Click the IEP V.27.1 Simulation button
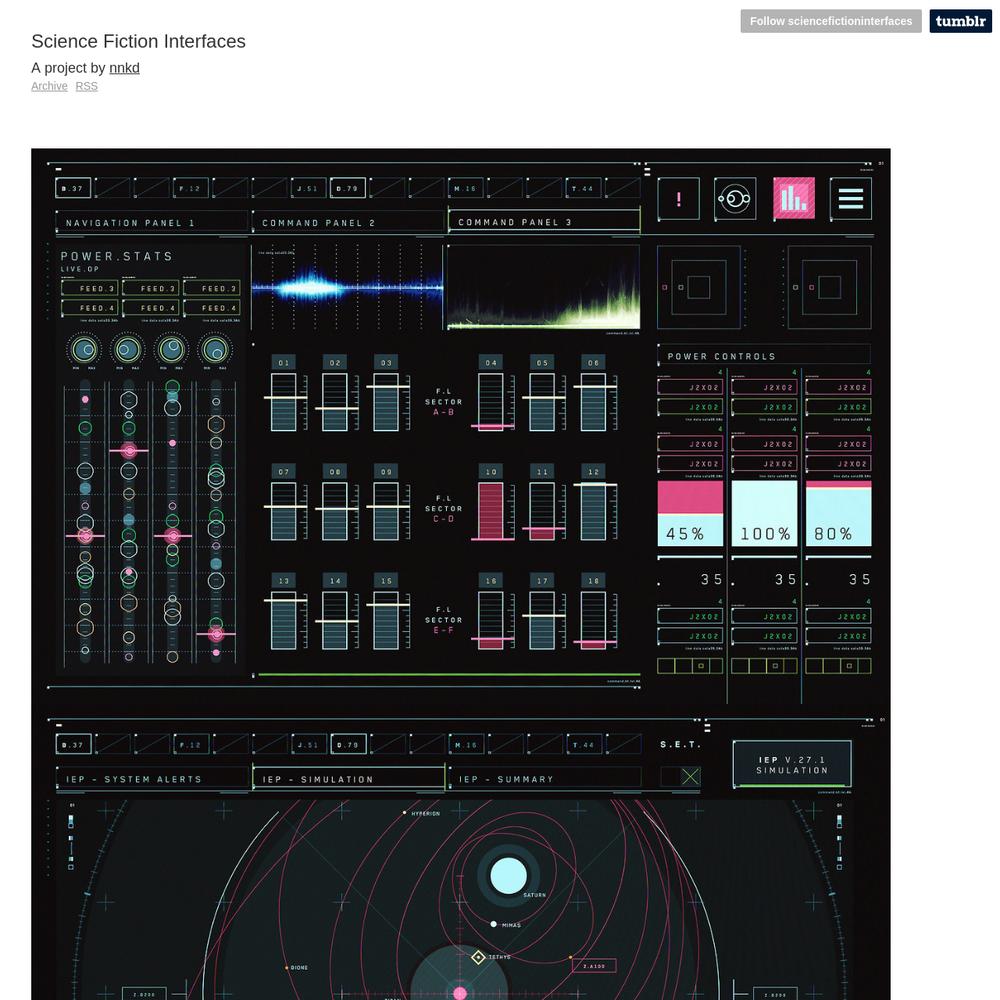This screenshot has width=1000, height=1000. click(792, 764)
